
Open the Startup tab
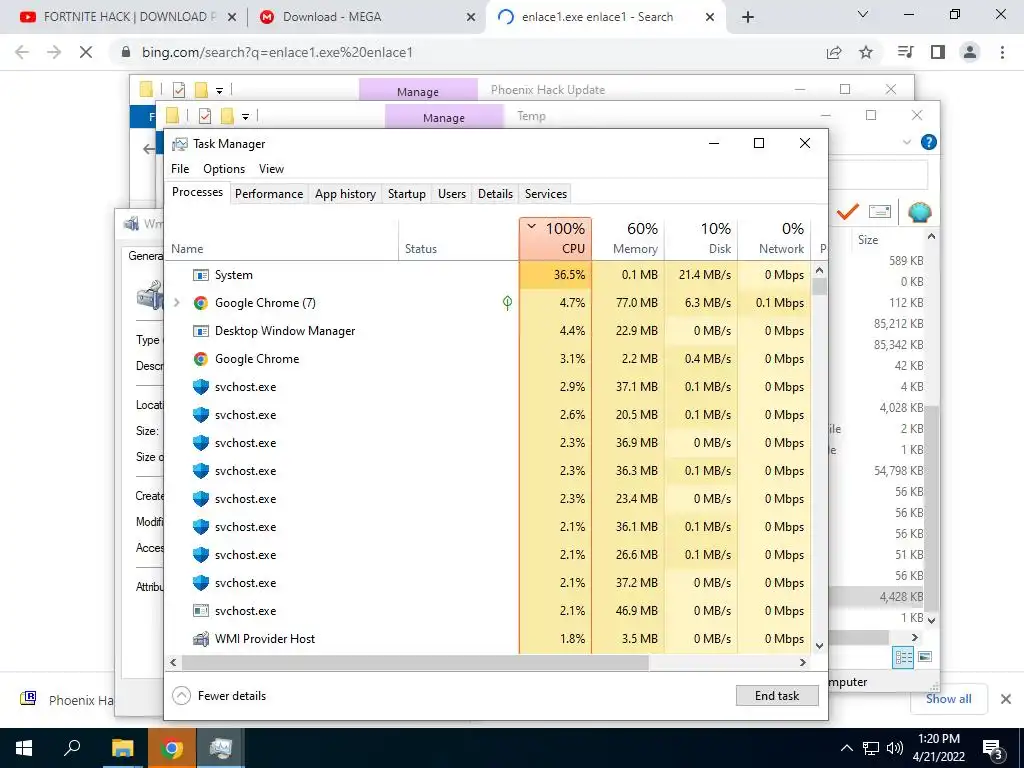tap(406, 194)
